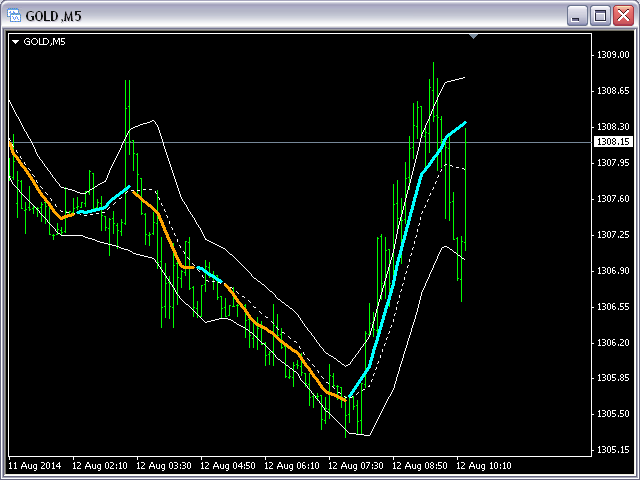Click the GOLD,M5 chart label

pos(44,42)
